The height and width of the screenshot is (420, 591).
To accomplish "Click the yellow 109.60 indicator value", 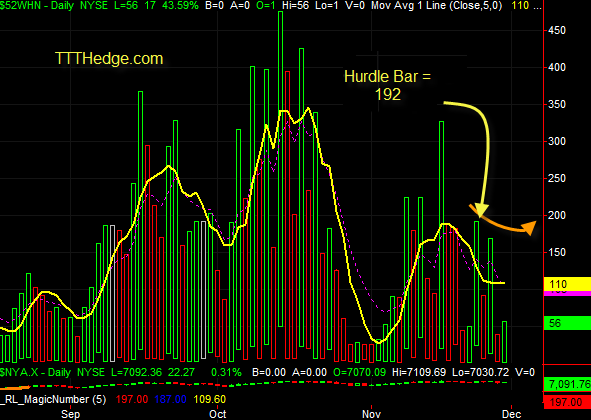I will click(x=210, y=399).
